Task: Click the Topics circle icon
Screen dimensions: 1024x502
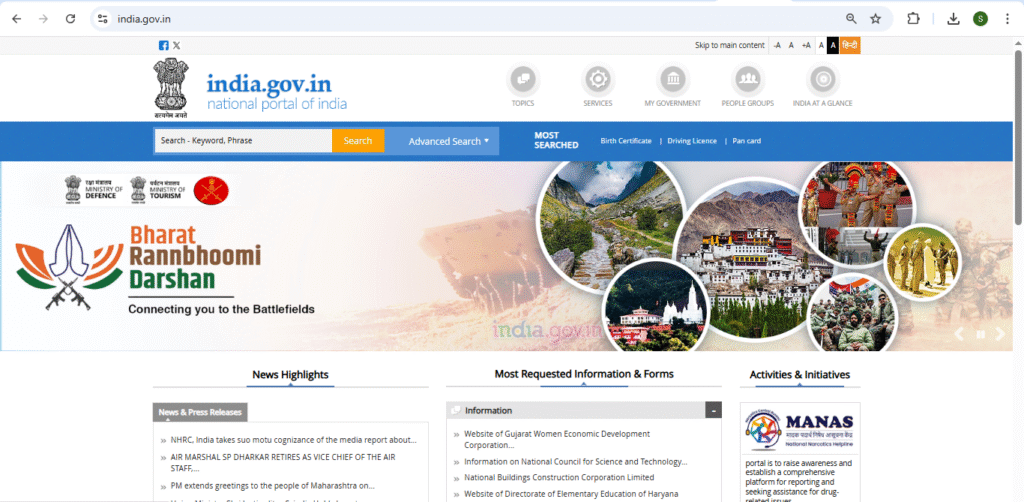Action: pyautogui.click(x=522, y=80)
